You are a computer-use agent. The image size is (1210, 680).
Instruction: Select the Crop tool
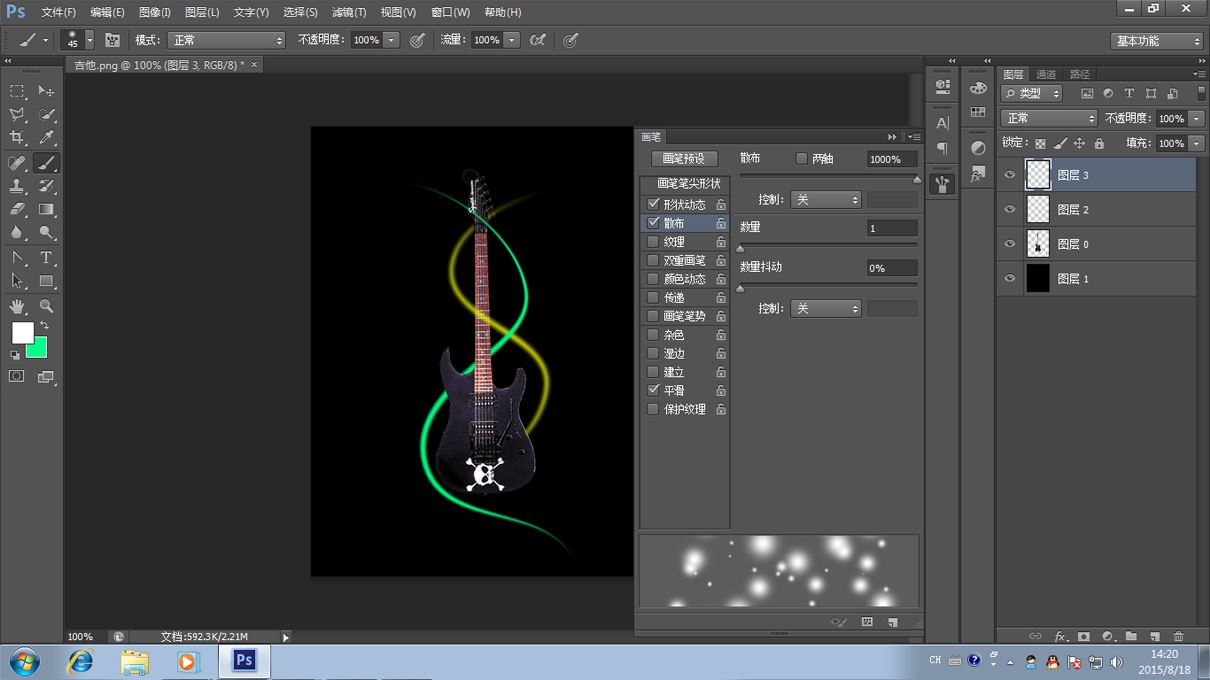(x=17, y=138)
